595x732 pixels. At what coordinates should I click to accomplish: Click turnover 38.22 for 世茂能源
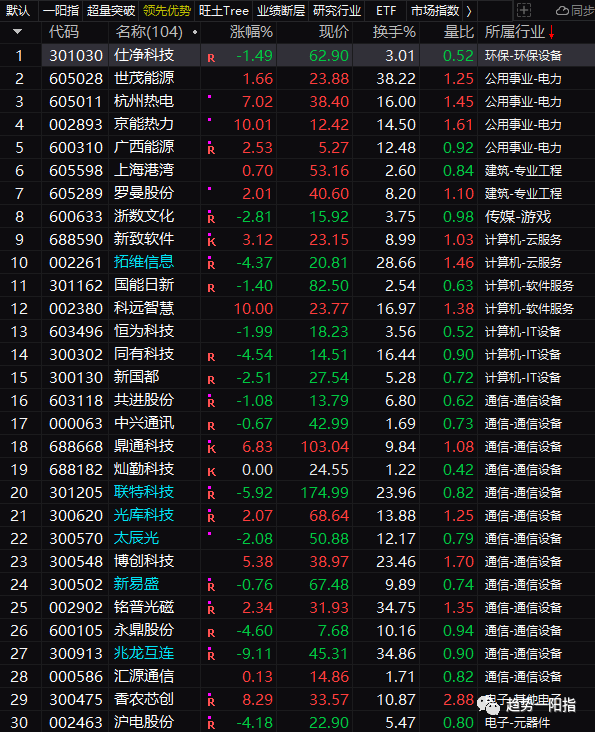coord(396,78)
